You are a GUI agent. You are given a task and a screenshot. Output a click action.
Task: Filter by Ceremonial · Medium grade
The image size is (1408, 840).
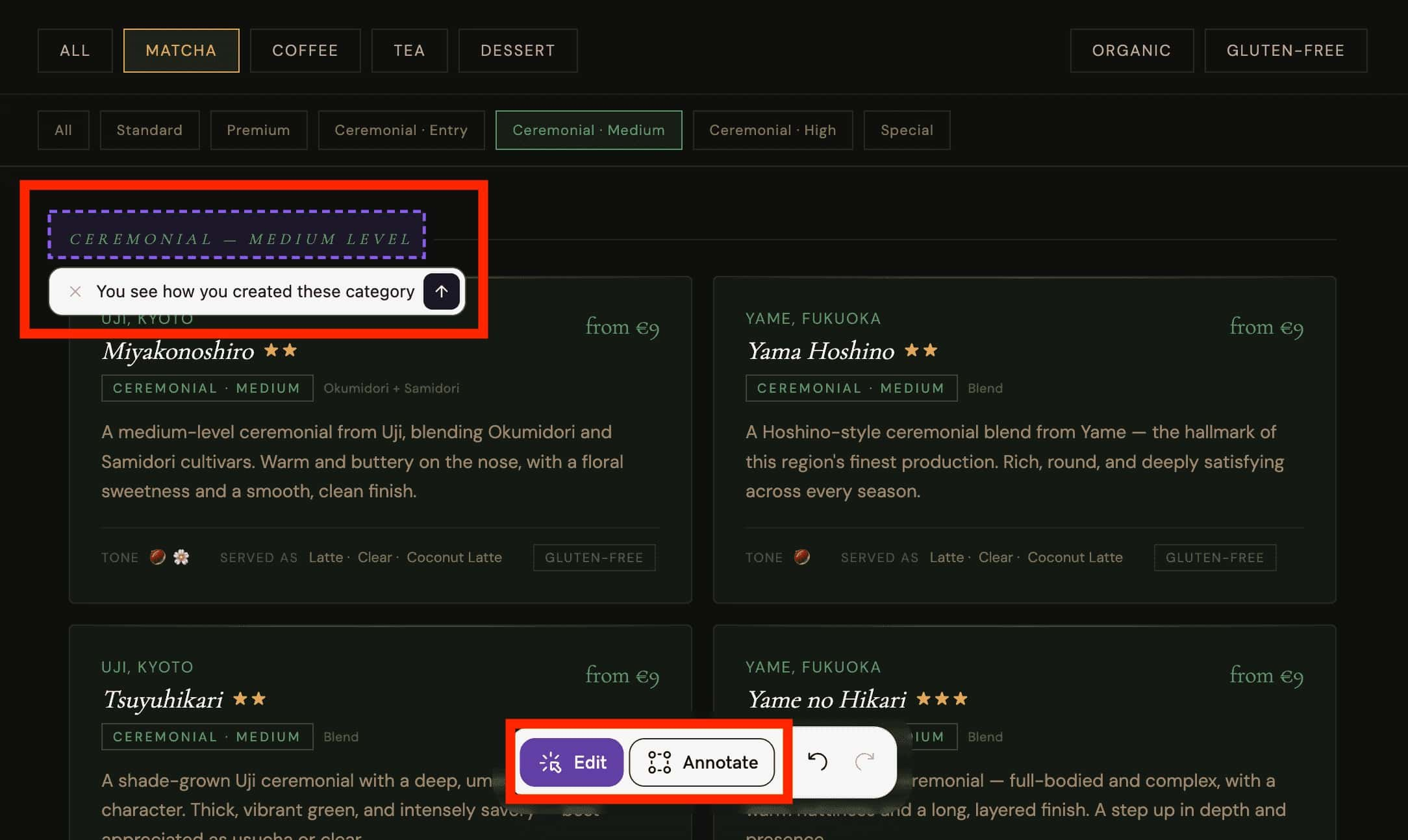588,130
